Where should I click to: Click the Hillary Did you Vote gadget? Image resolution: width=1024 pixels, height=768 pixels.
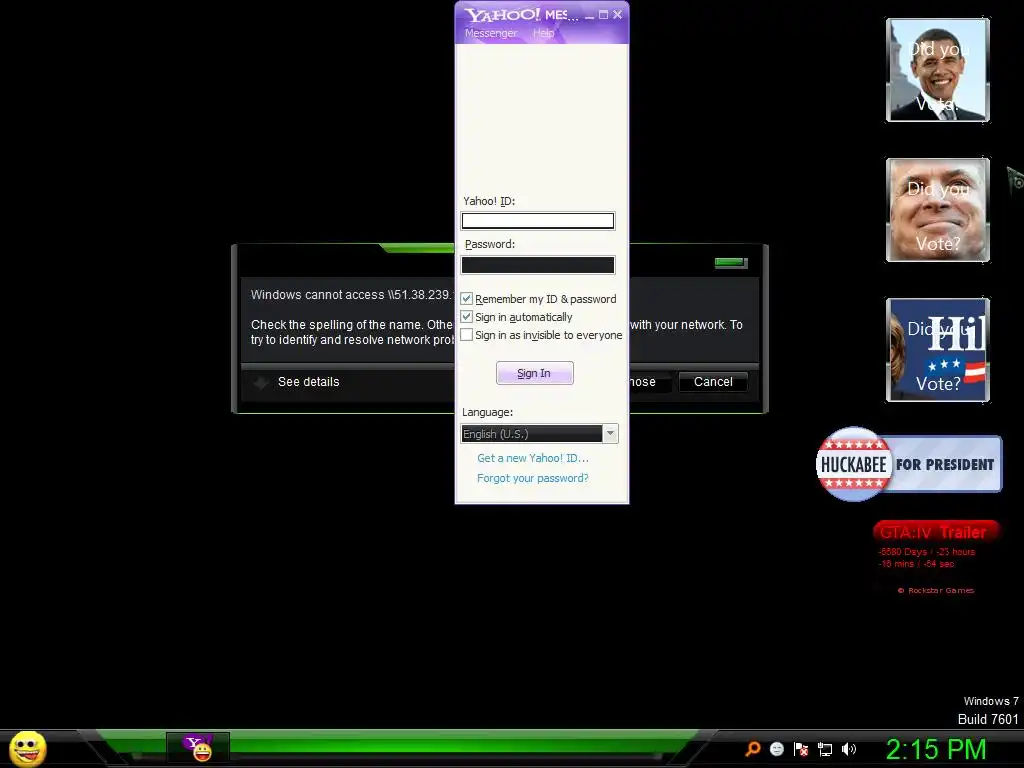[938, 349]
